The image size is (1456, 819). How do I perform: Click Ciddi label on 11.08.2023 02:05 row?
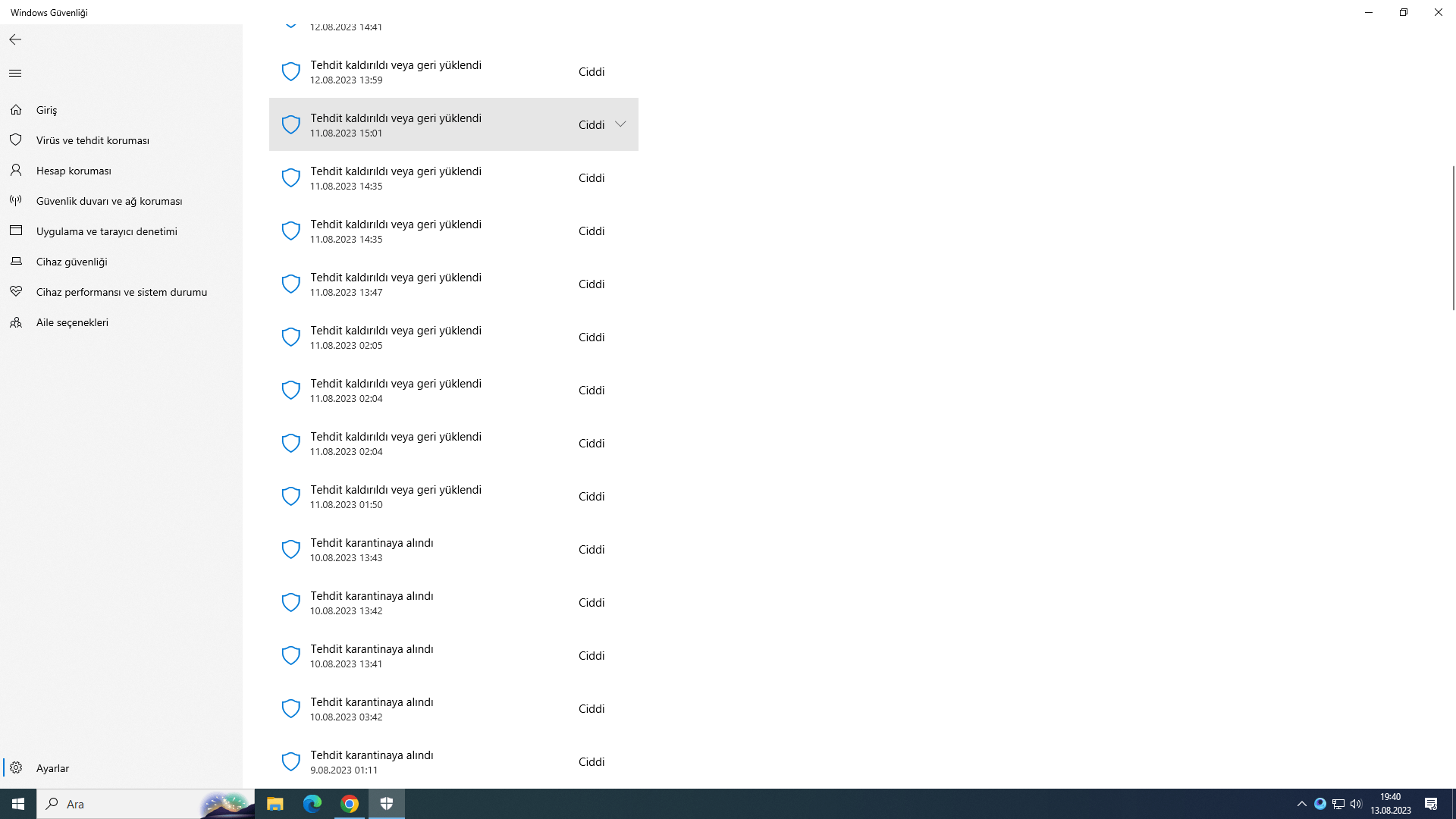591,337
